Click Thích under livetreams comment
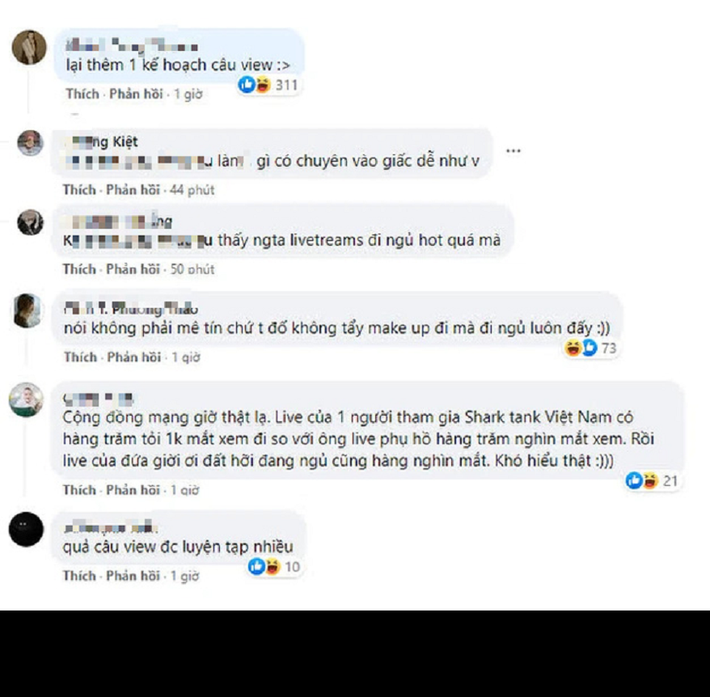Image resolution: width=710 pixels, height=697 pixels. click(79, 269)
